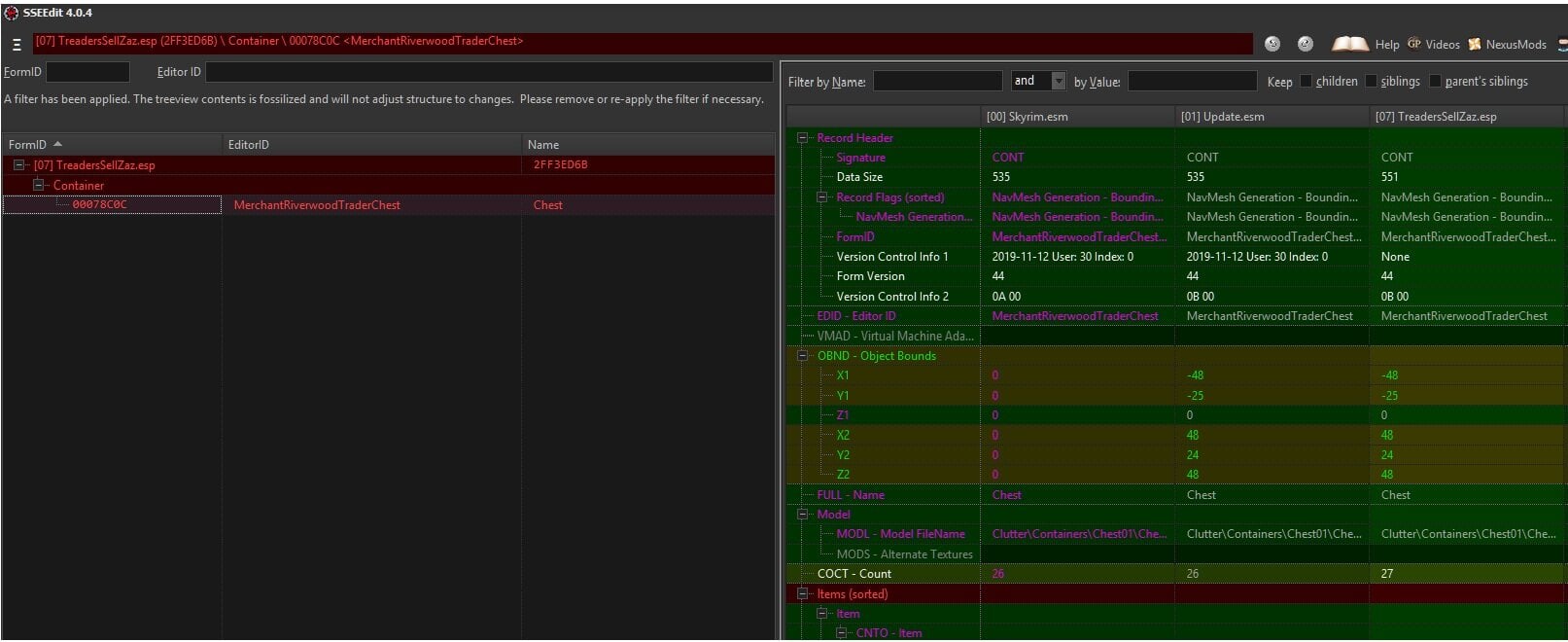Focus the FormID search field
This screenshot has height=642, width=1568.
point(87,72)
